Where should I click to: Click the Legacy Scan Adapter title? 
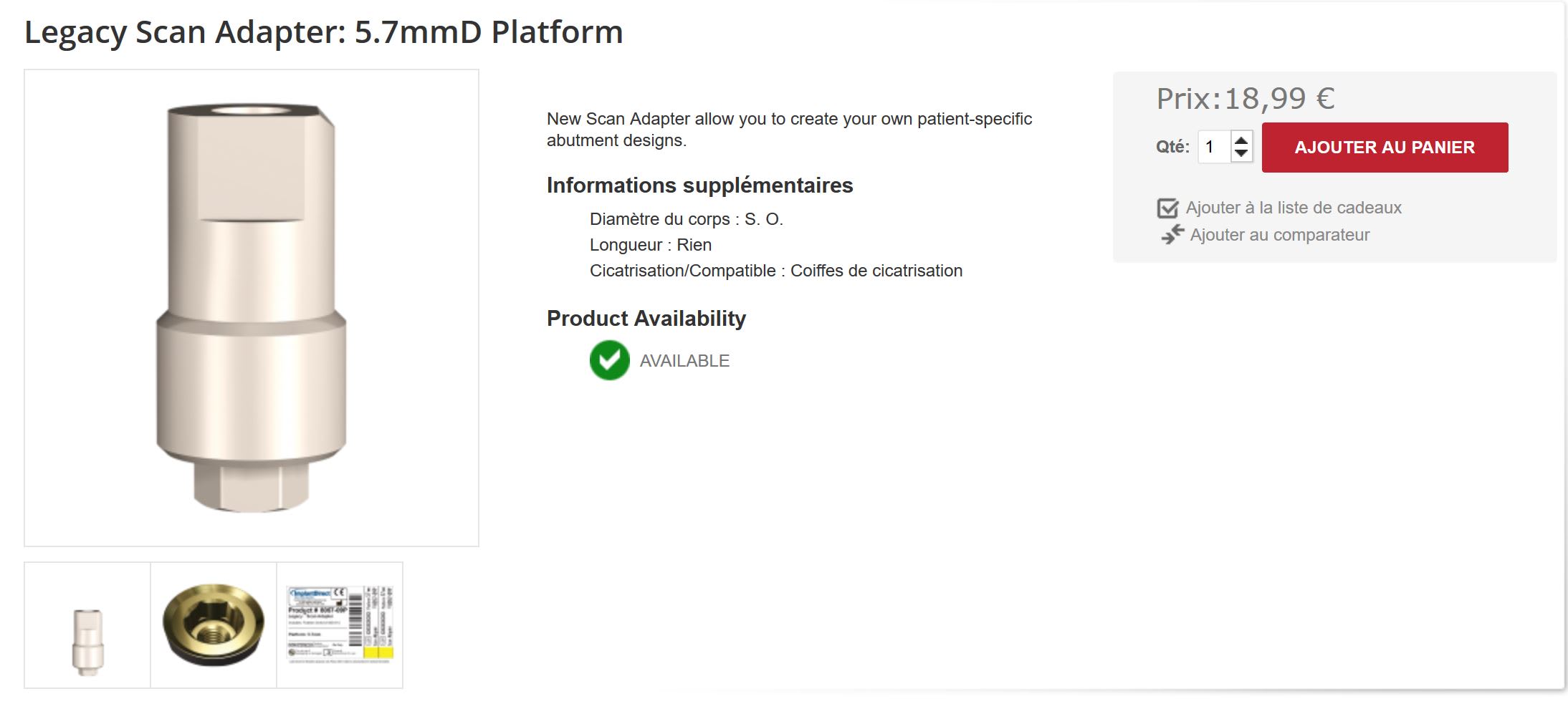[x=324, y=32]
